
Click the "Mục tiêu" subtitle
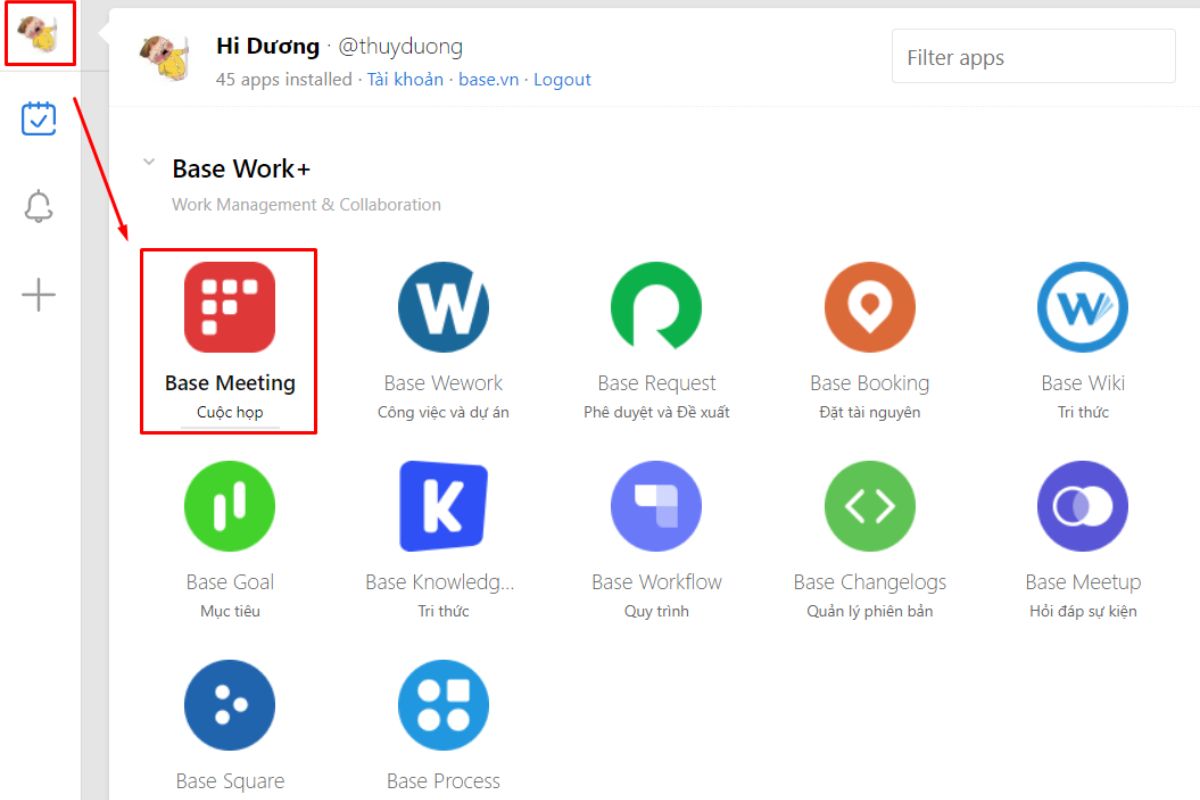[230, 611]
